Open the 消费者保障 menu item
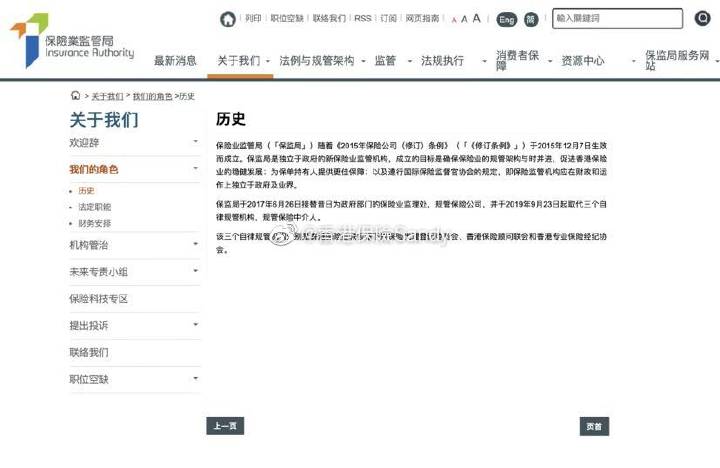Image resolution: width=720 pixels, height=468 pixels. point(517,61)
